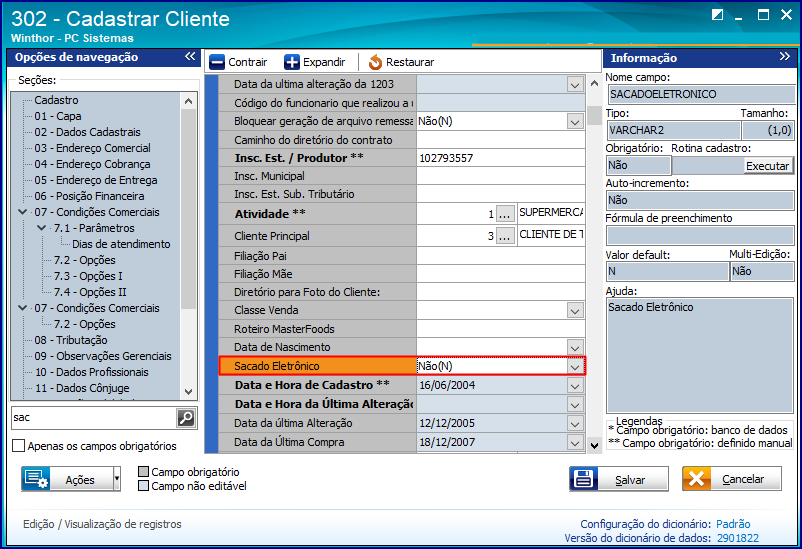Image resolution: width=802 pixels, height=549 pixels.
Task: Click the Padrão dictionary configuration link
Action: coord(733,524)
